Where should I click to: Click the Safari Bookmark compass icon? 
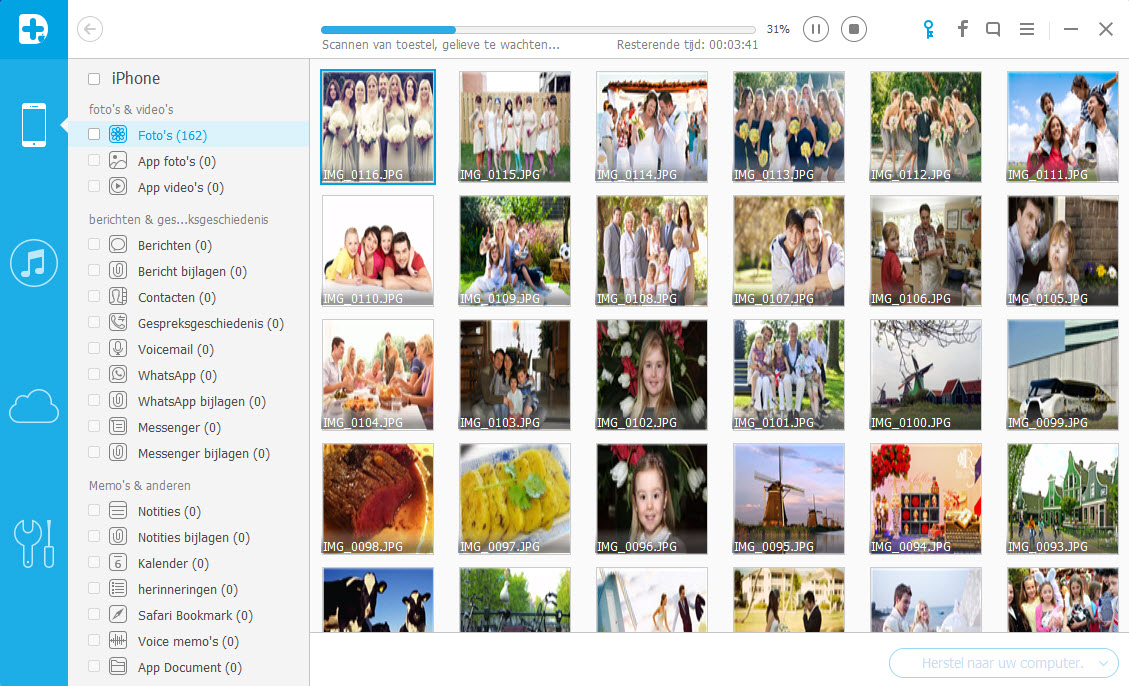coord(118,614)
